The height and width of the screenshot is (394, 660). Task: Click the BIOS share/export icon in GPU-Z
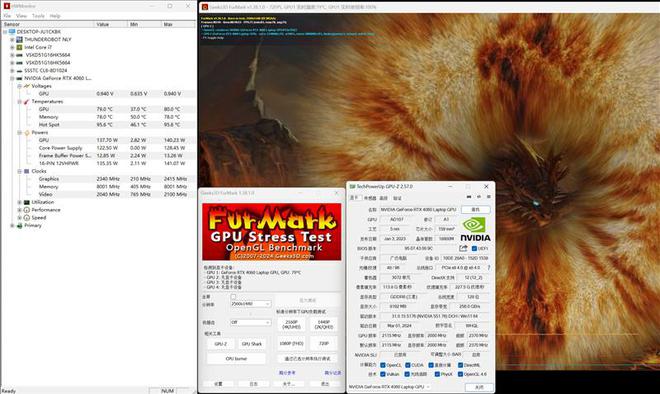[463, 248]
